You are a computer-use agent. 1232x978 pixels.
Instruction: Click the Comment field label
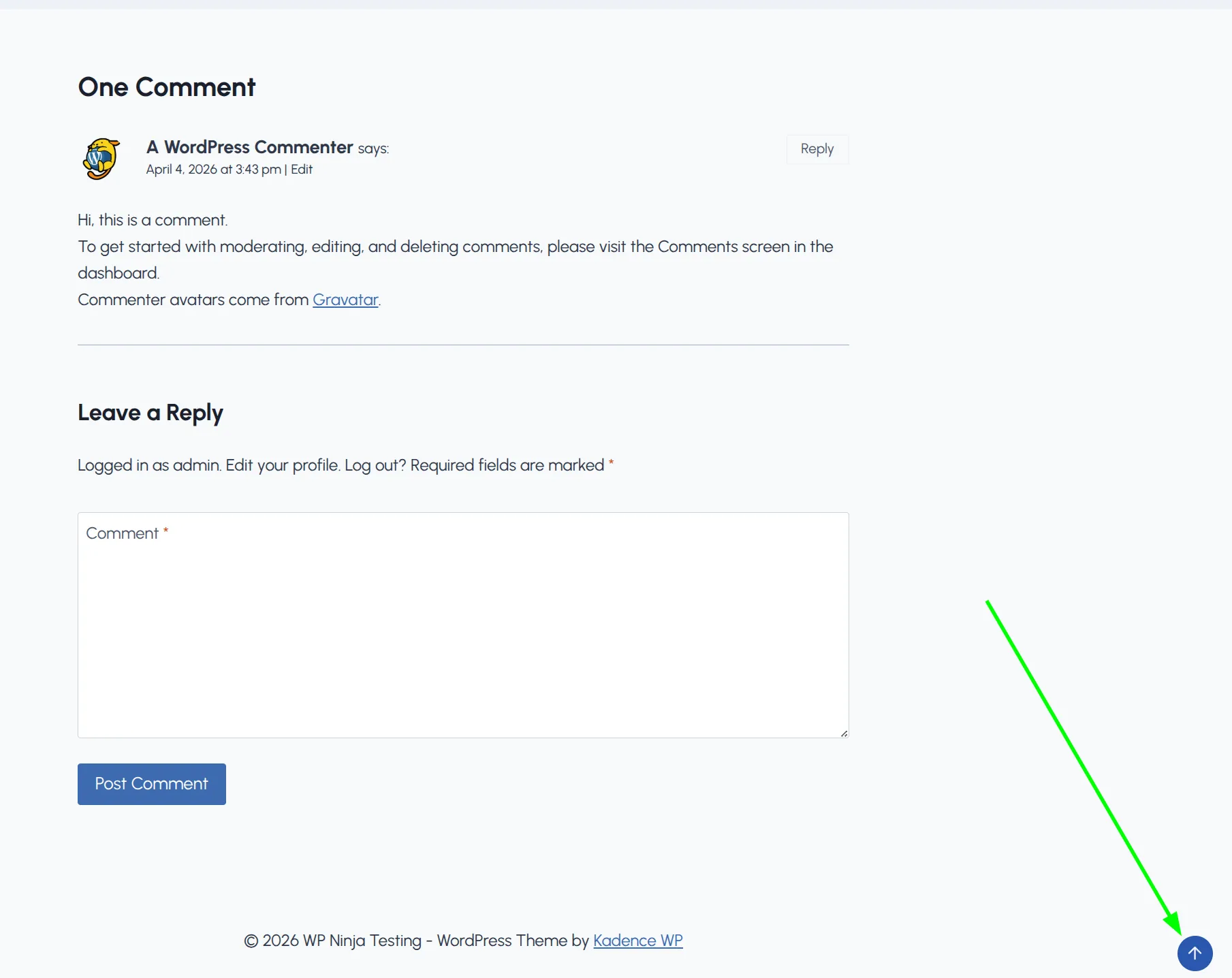123,533
